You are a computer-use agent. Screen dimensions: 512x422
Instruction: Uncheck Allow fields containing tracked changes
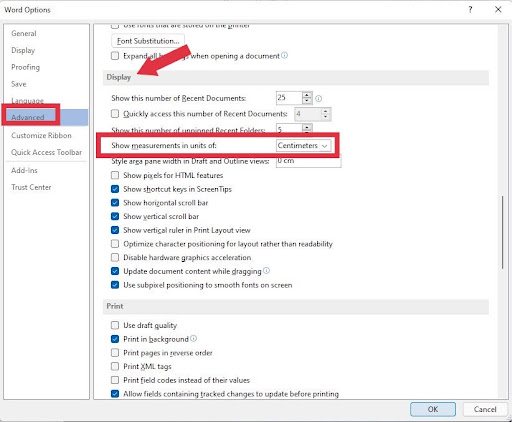coord(115,394)
